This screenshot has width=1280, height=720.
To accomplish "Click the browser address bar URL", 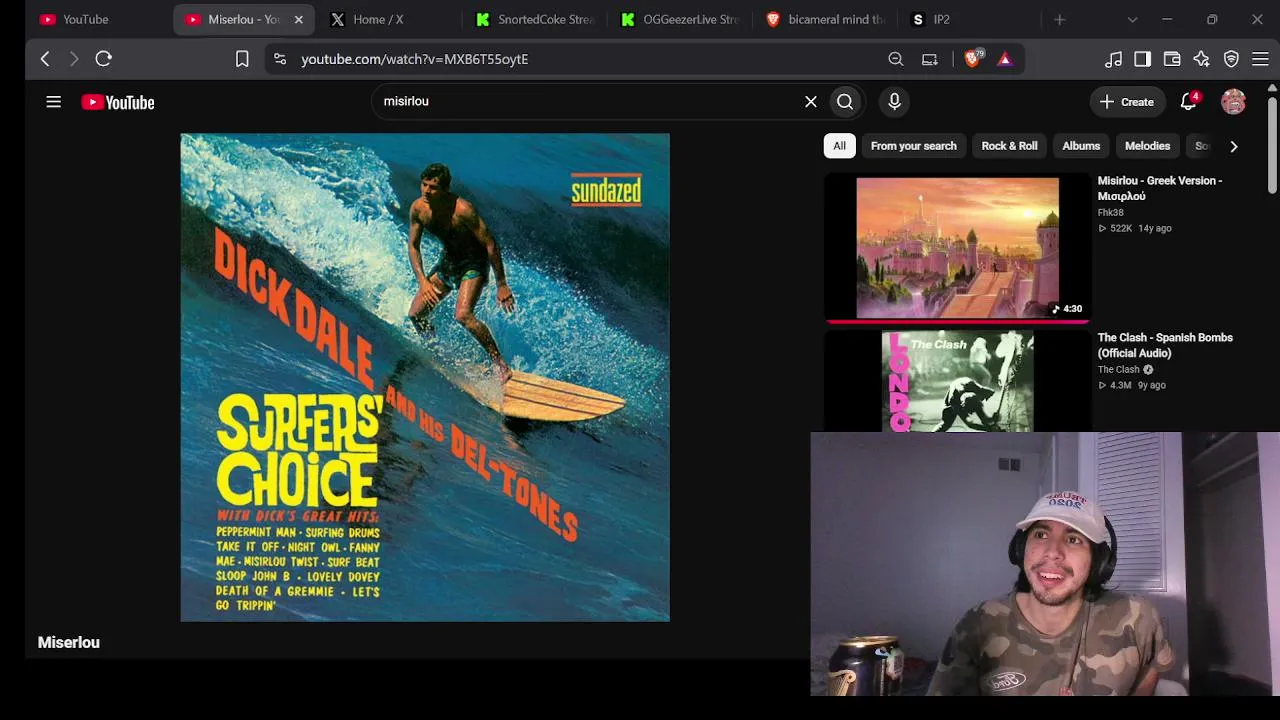I will [415, 59].
